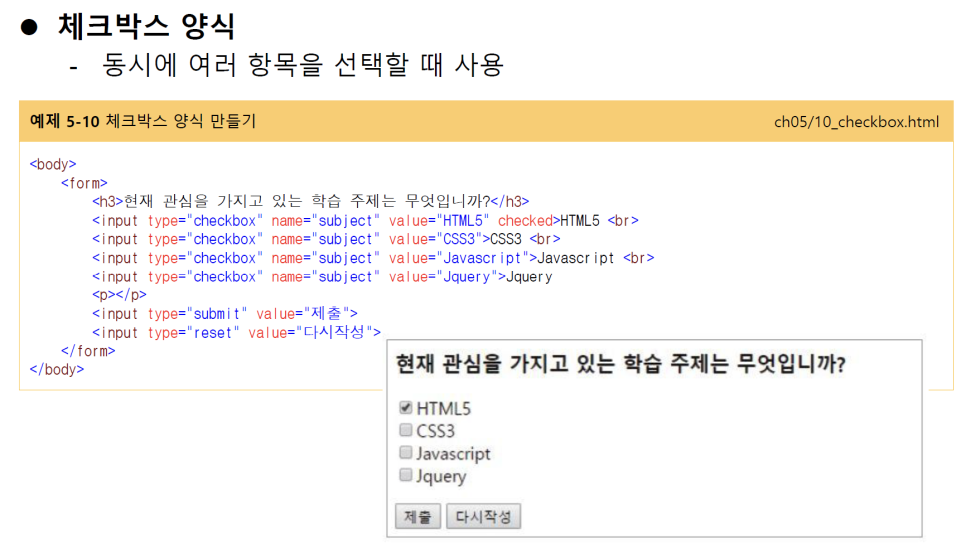This screenshot has width=966, height=552.
Task: Click the type="submit" code line
Action: 225,314
